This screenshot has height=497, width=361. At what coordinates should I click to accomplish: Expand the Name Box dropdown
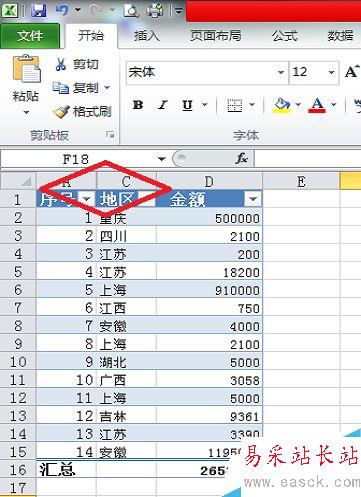point(162,159)
